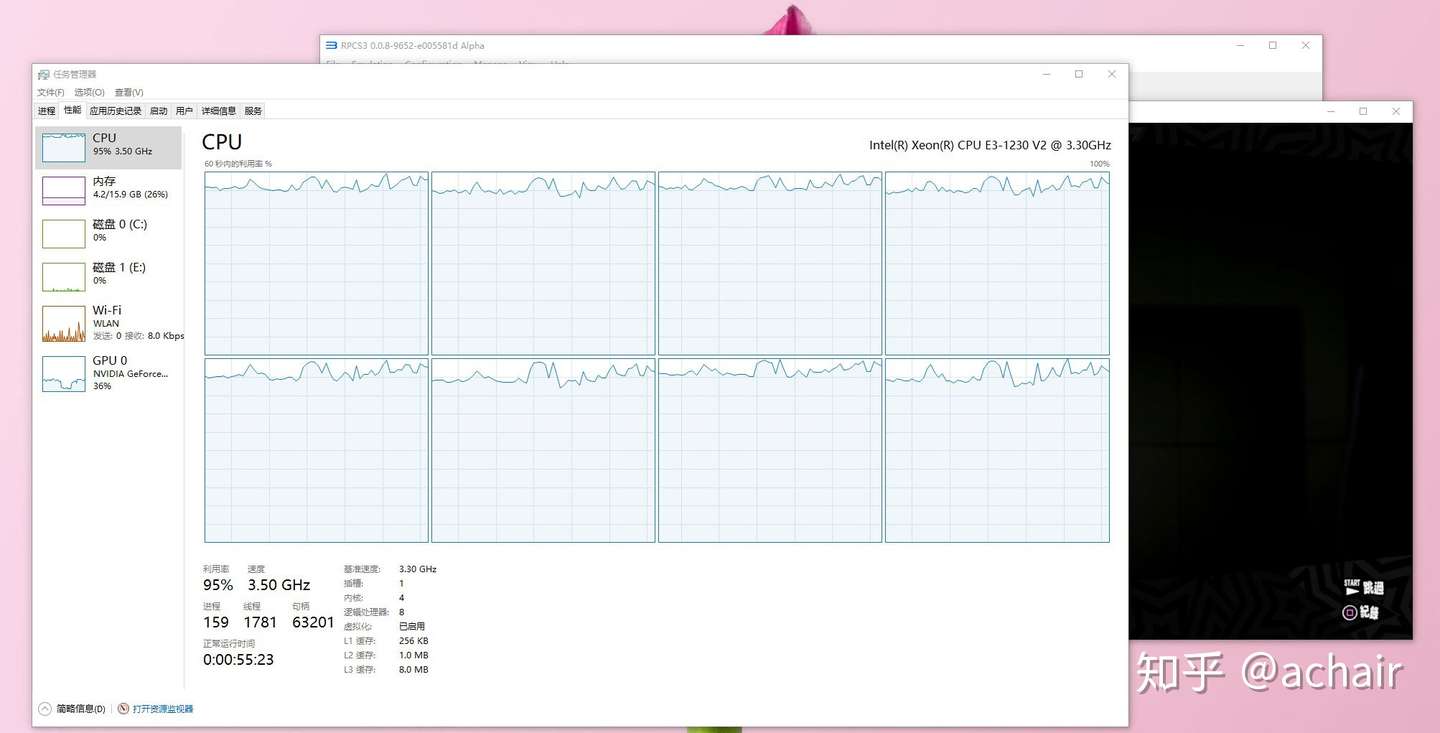This screenshot has height=733, width=1440.
Task: Click the RPCS3 icon in its title bar
Action: pos(330,45)
